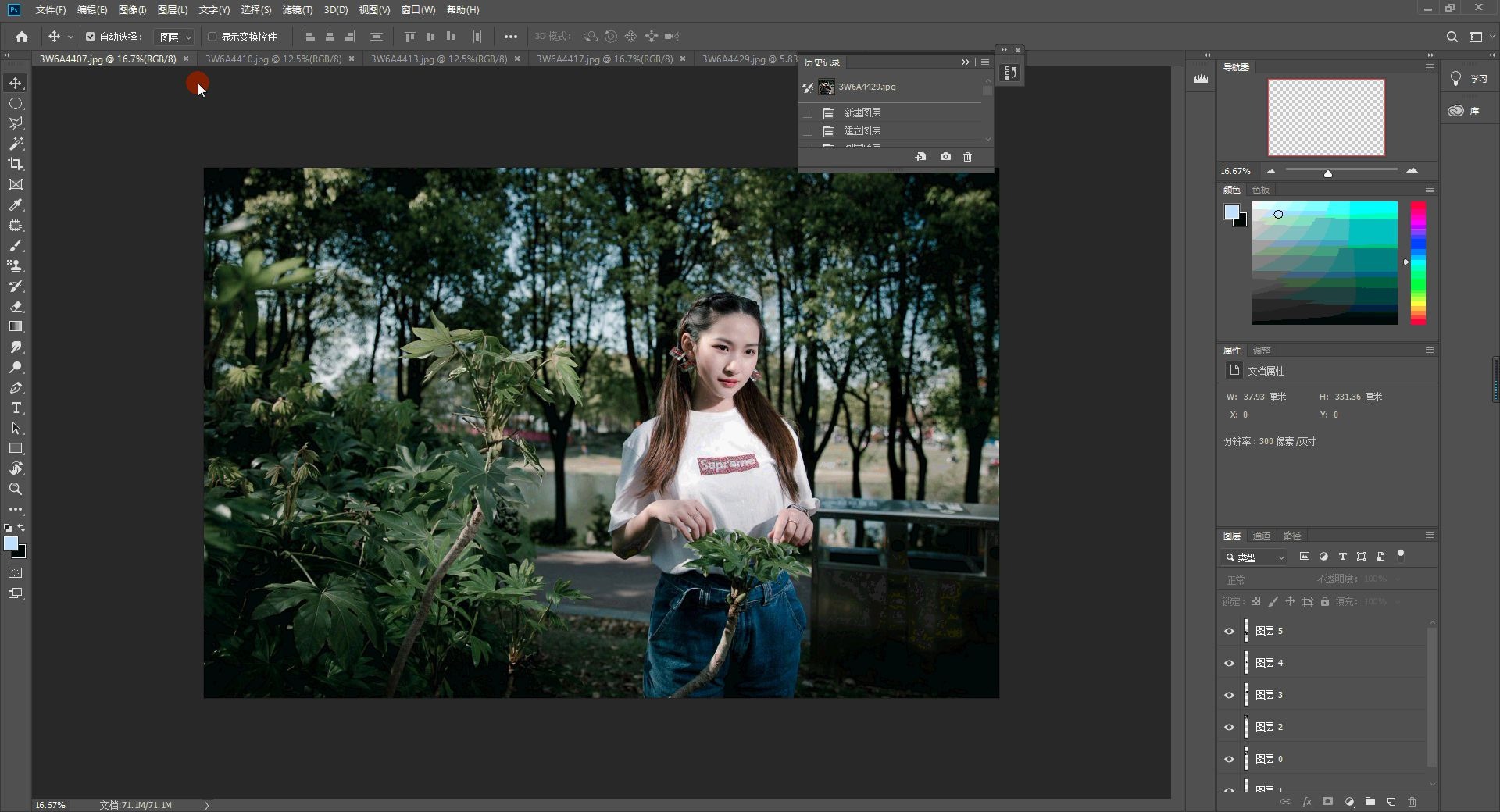Select the Zoom tool
Image resolution: width=1500 pixels, height=812 pixels.
click(16, 489)
